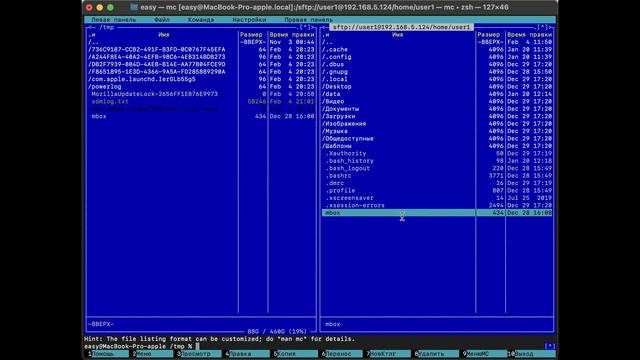This screenshot has width=640, height=360.
Task: Select /.gnupg directory in right panel
Action: pyautogui.click(x=437, y=72)
